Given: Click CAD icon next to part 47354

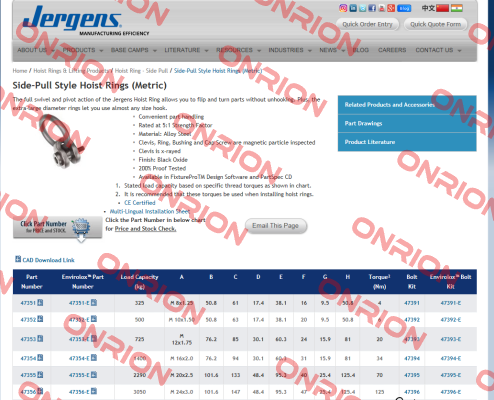Looking at the screenshot, I should tap(40, 358).
